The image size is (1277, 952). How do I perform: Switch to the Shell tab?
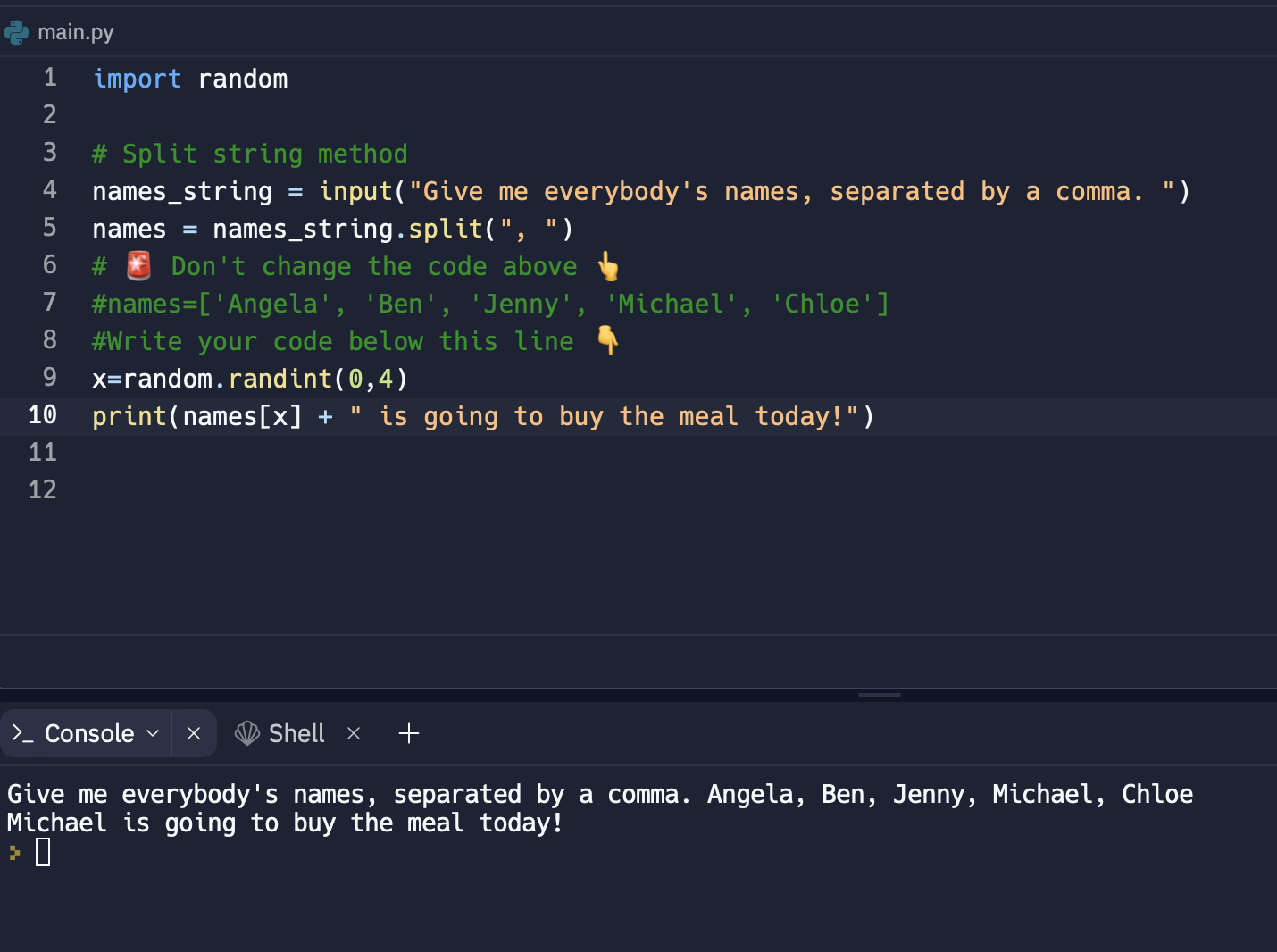point(296,733)
